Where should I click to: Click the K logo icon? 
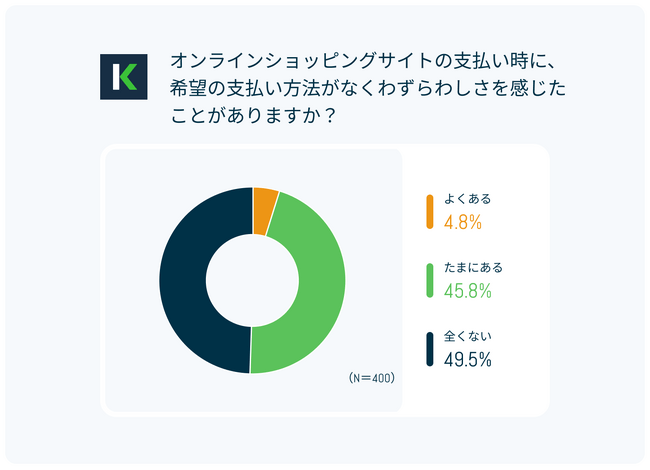click(x=124, y=77)
